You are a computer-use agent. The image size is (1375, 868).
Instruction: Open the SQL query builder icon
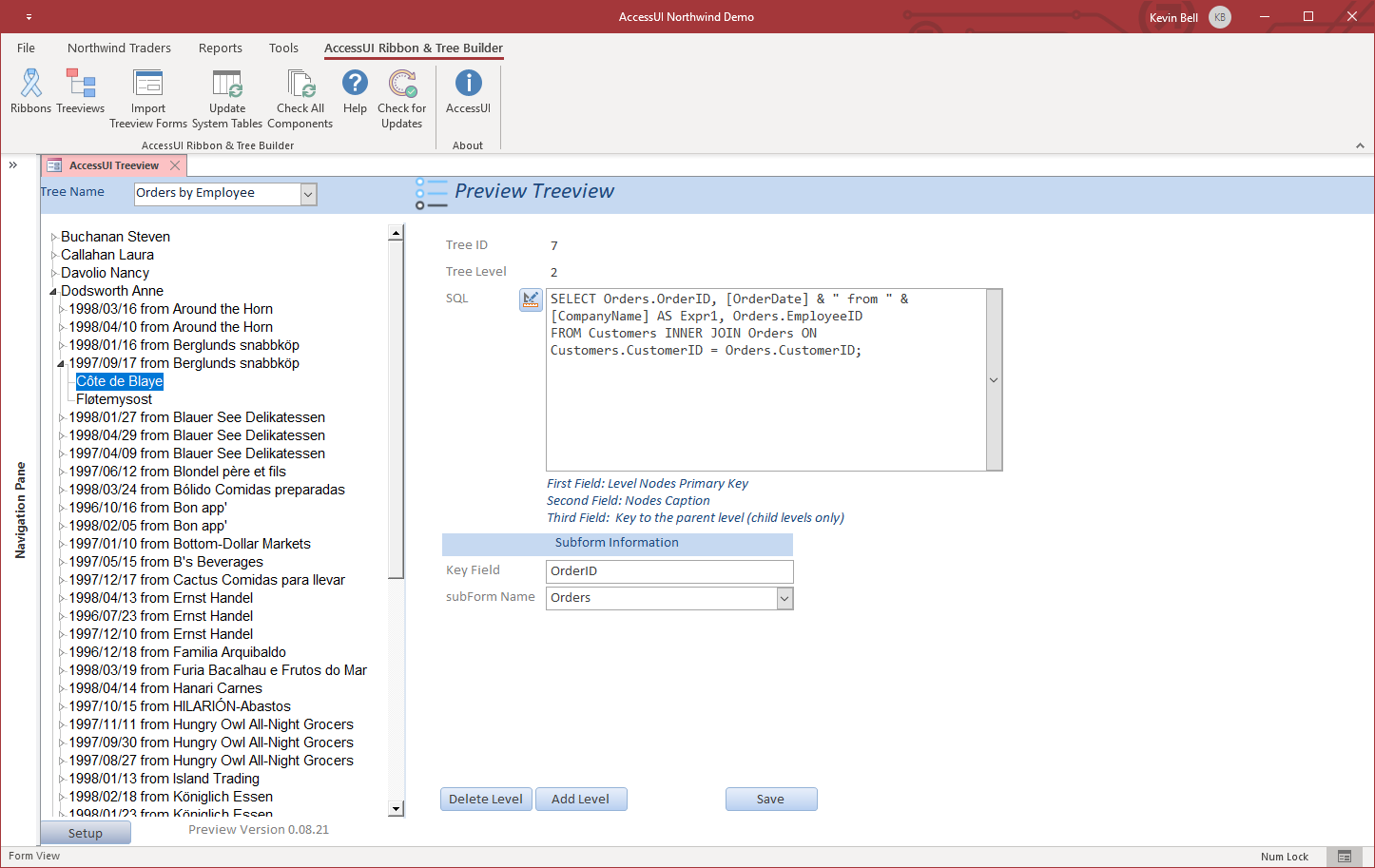[x=531, y=299]
